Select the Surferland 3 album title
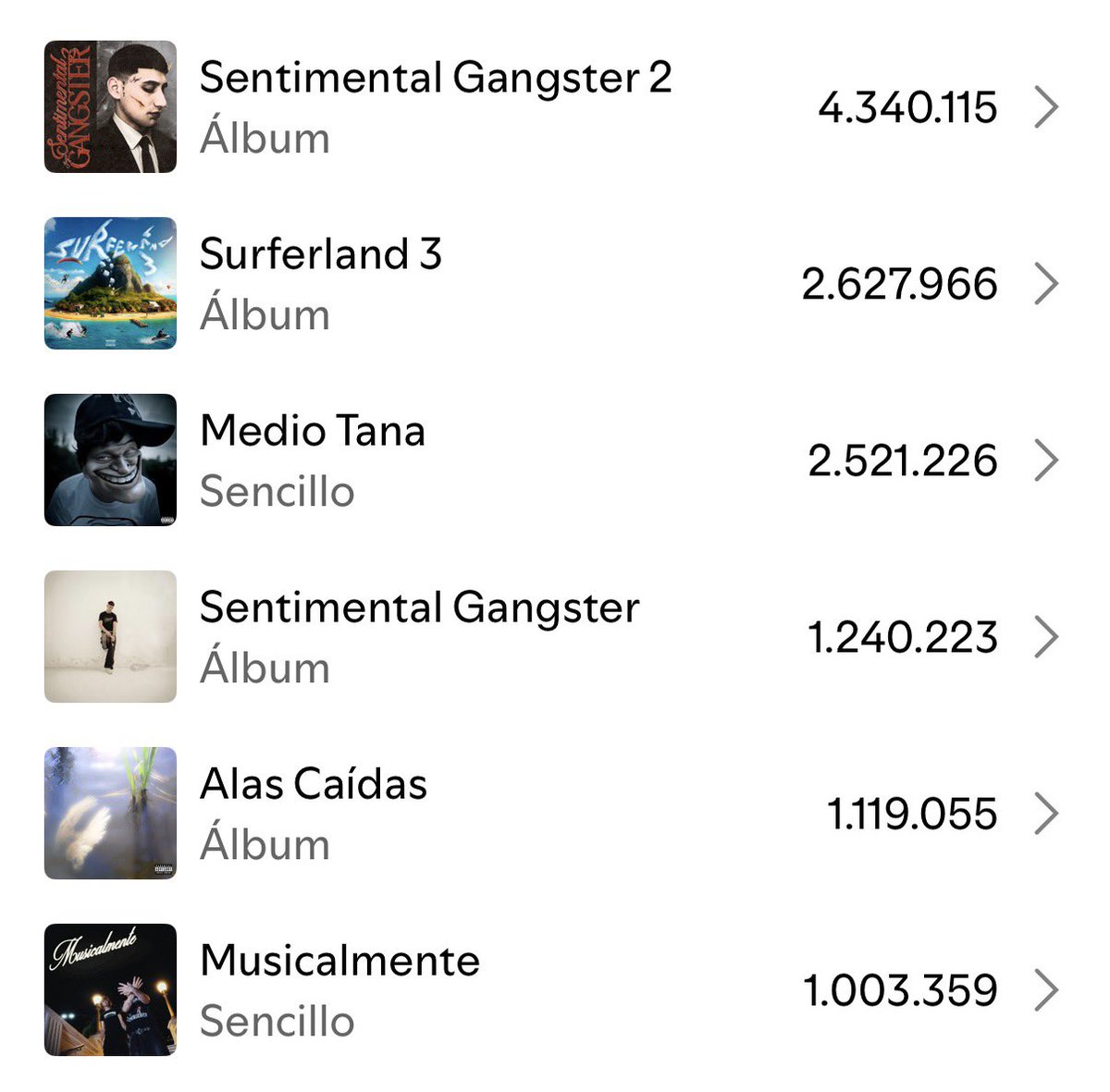 [x=321, y=254]
